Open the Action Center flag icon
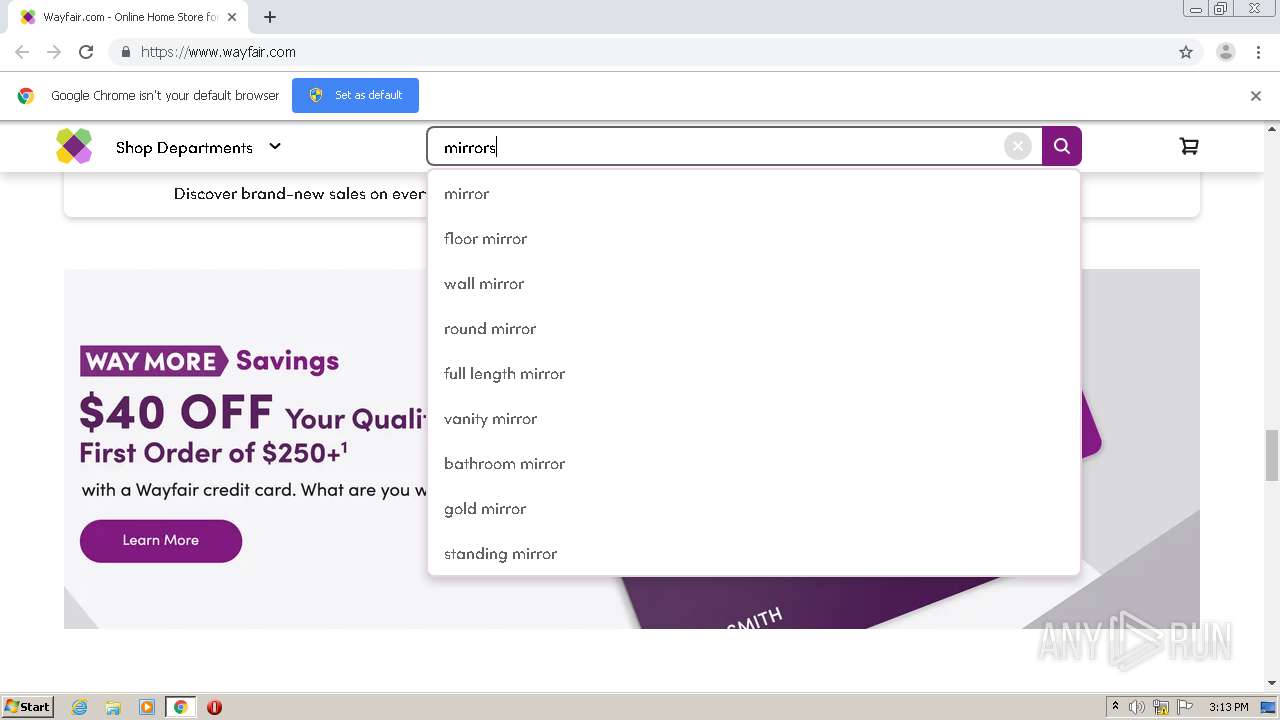Viewport: 1280px width, 720px height. tap(1185, 707)
